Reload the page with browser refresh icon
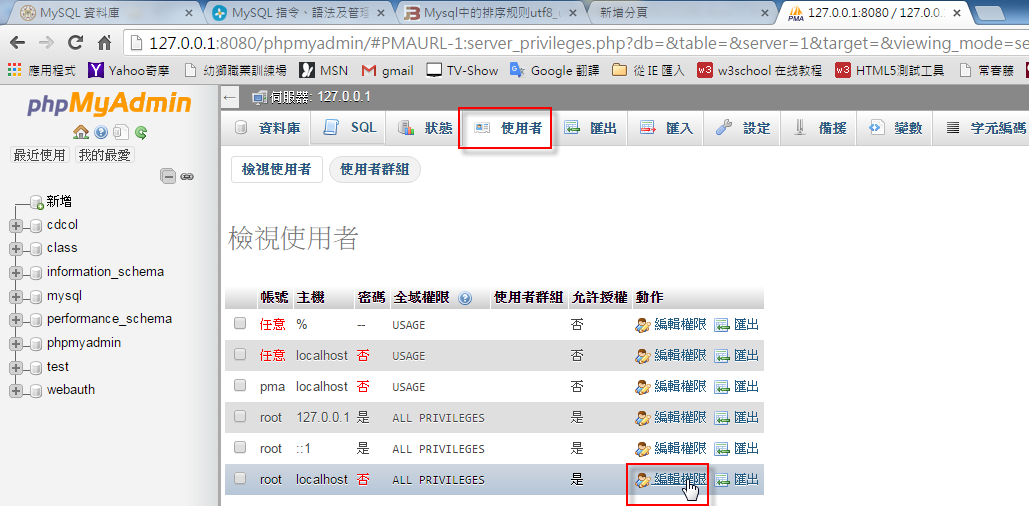The image size is (1029, 506). tap(75, 43)
